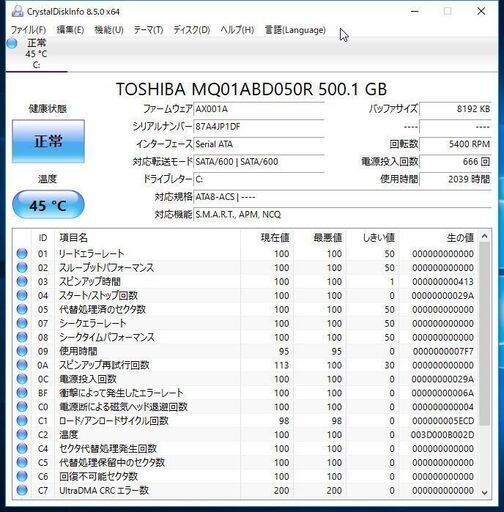The width and height of the screenshot is (504, 512).
Task: Open the 言語(Language) menu
Action: pyautogui.click(x=295, y=30)
